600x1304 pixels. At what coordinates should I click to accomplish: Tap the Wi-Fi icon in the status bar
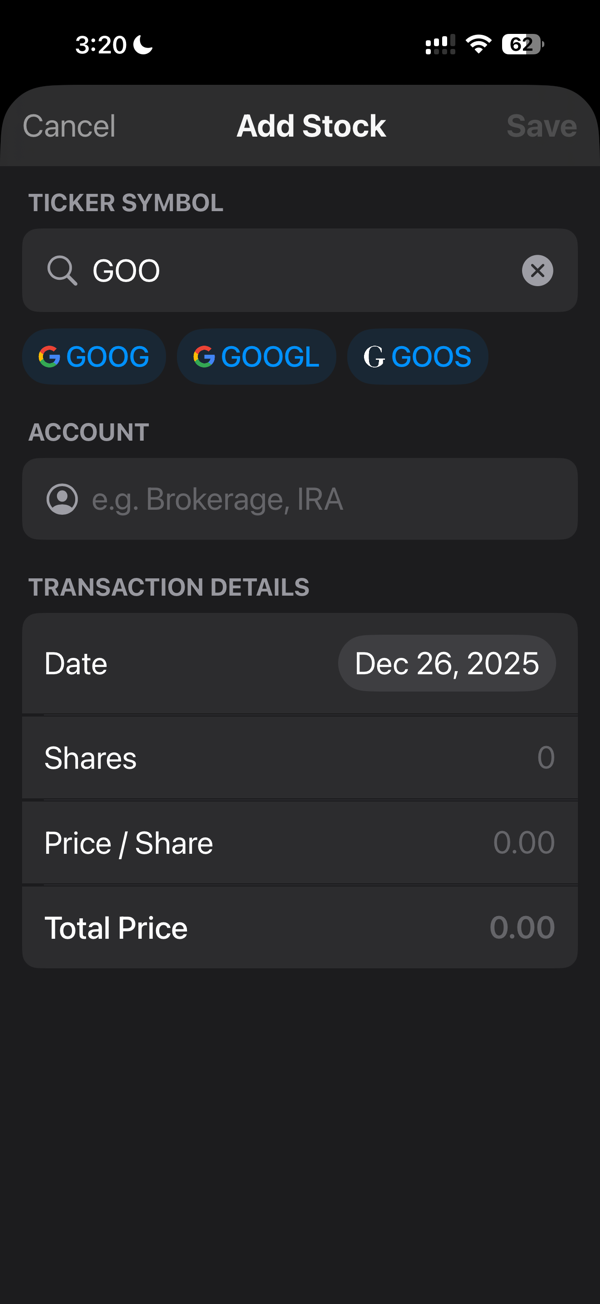477,43
